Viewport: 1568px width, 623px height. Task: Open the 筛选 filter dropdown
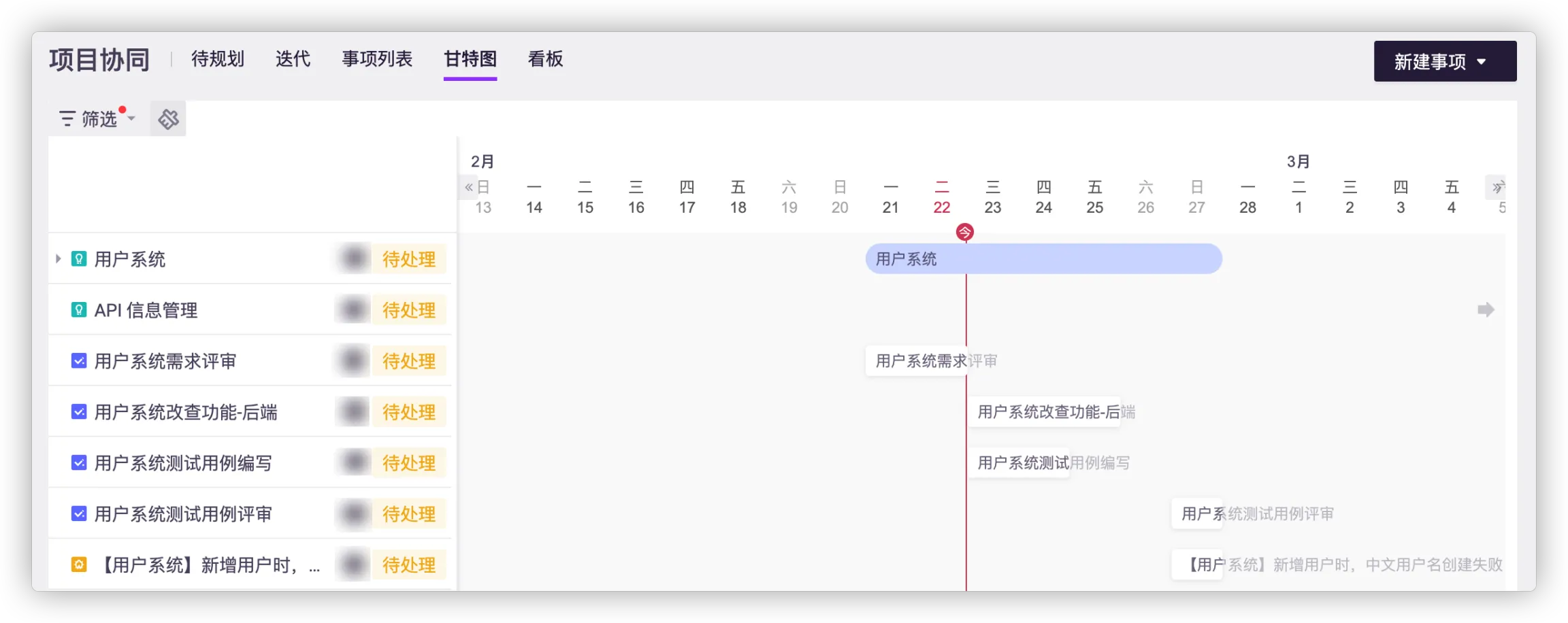97,119
